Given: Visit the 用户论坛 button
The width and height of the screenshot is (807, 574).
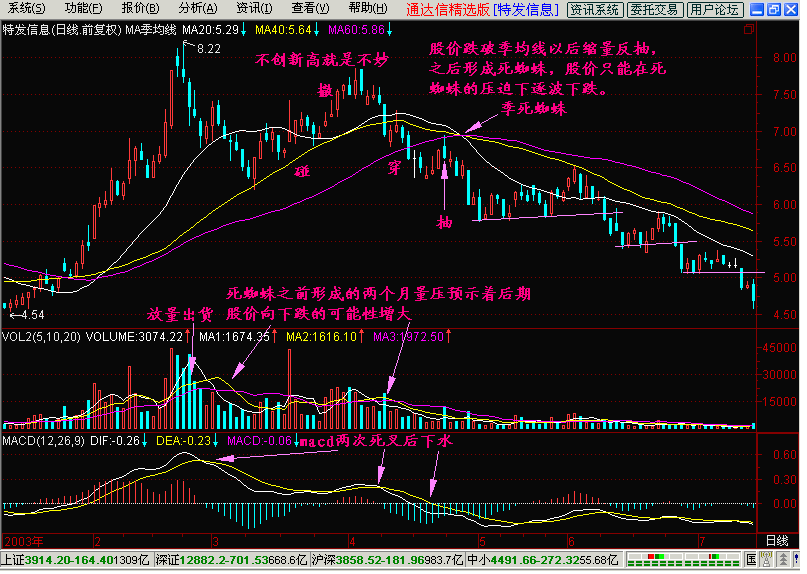Looking at the screenshot, I should (x=715, y=10).
